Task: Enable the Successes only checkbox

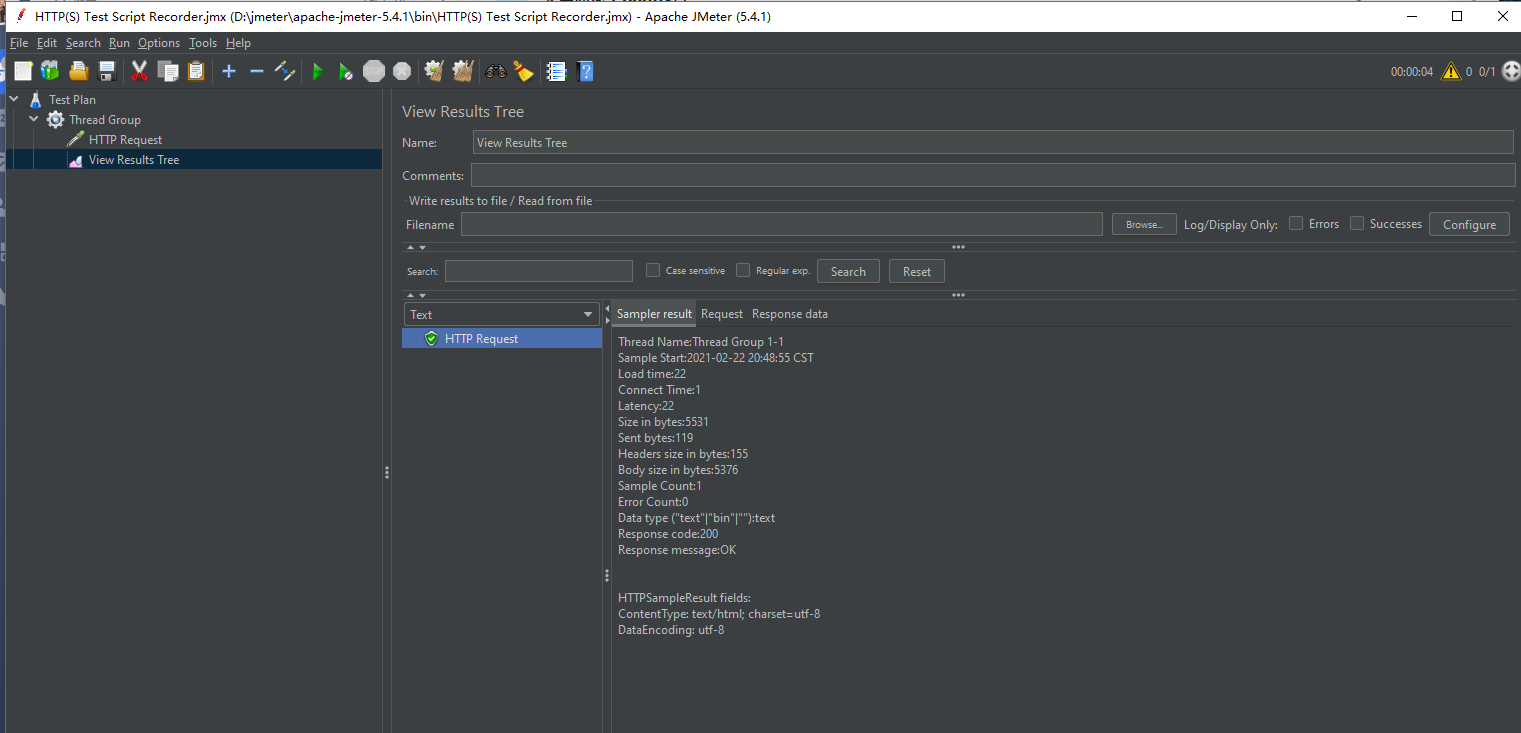Action: pyautogui.click(x=1357, y=224)
